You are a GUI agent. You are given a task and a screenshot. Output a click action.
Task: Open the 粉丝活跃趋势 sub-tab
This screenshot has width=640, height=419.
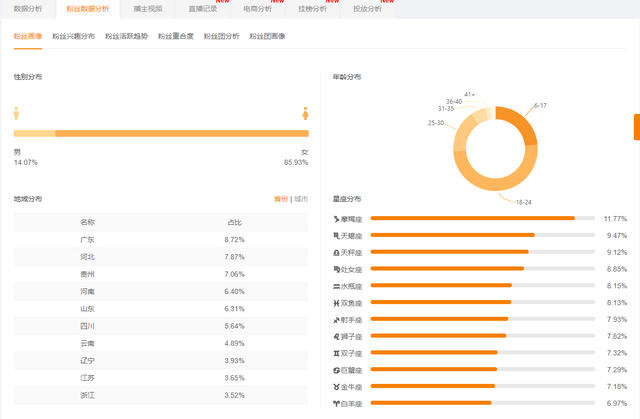click(x=126, y=36)
